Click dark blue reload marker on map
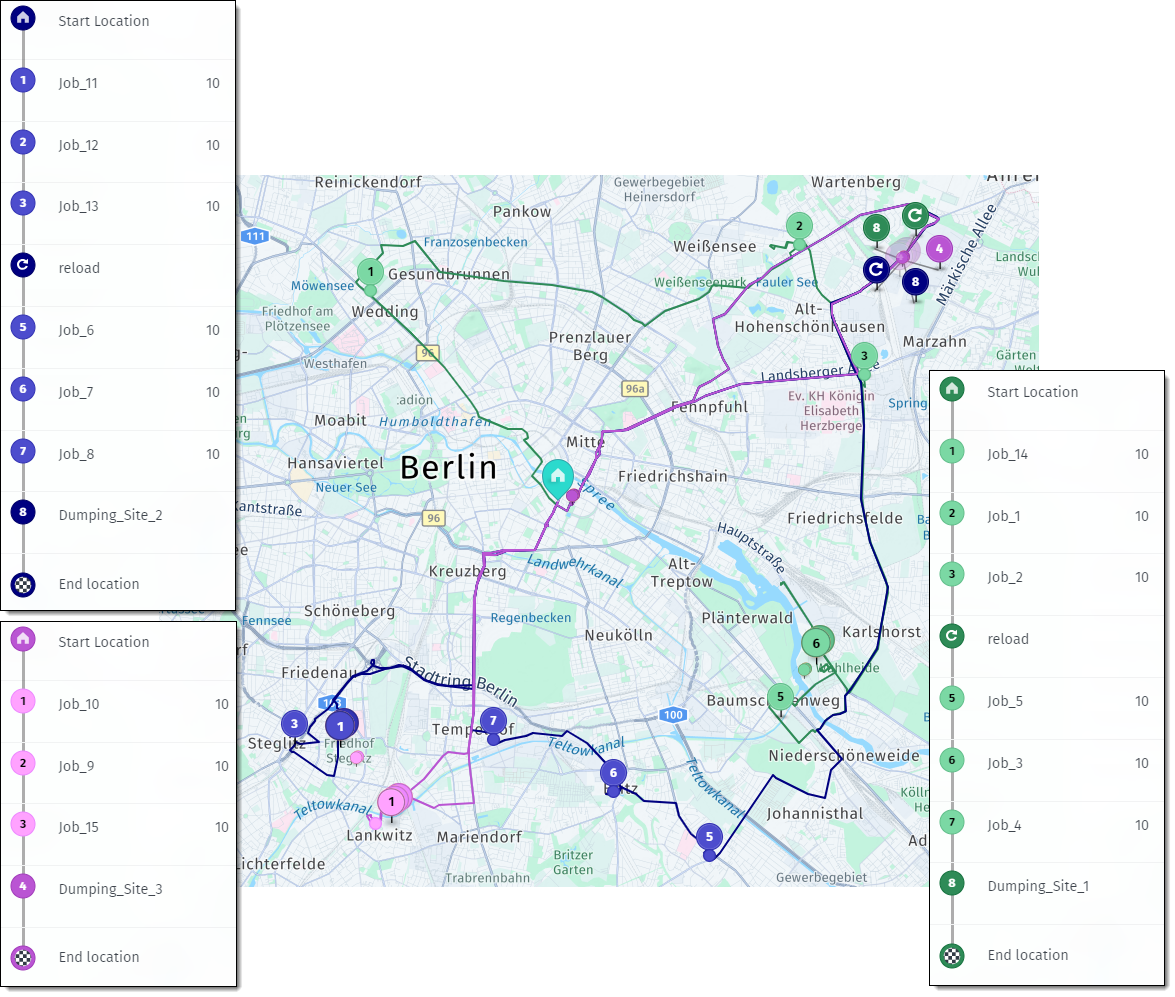This screenshot has width=1175, height=997. point(876,268)
